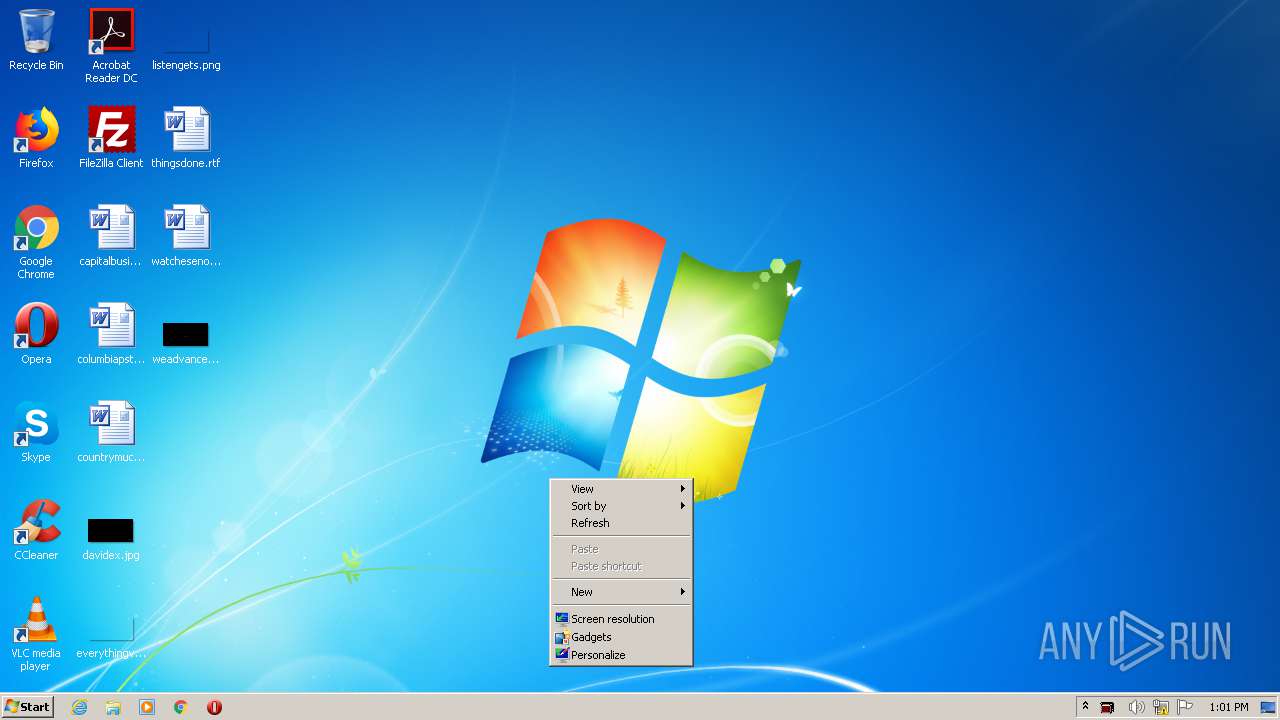Open the clock showing 1:01 PM
This screenshot has width=1280, height=720.
[1228, 707]
